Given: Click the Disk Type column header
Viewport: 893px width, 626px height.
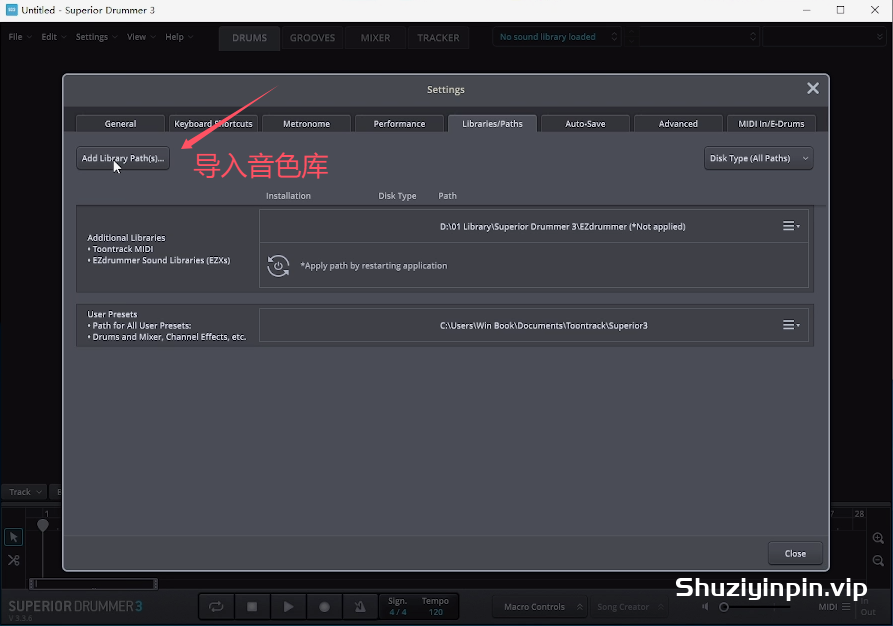Looking at the screenshot, I should pos(397,196).
